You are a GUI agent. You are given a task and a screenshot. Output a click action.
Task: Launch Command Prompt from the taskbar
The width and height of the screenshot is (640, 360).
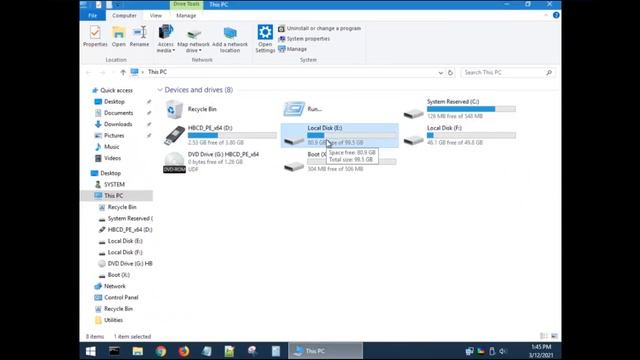coord(114,351)
